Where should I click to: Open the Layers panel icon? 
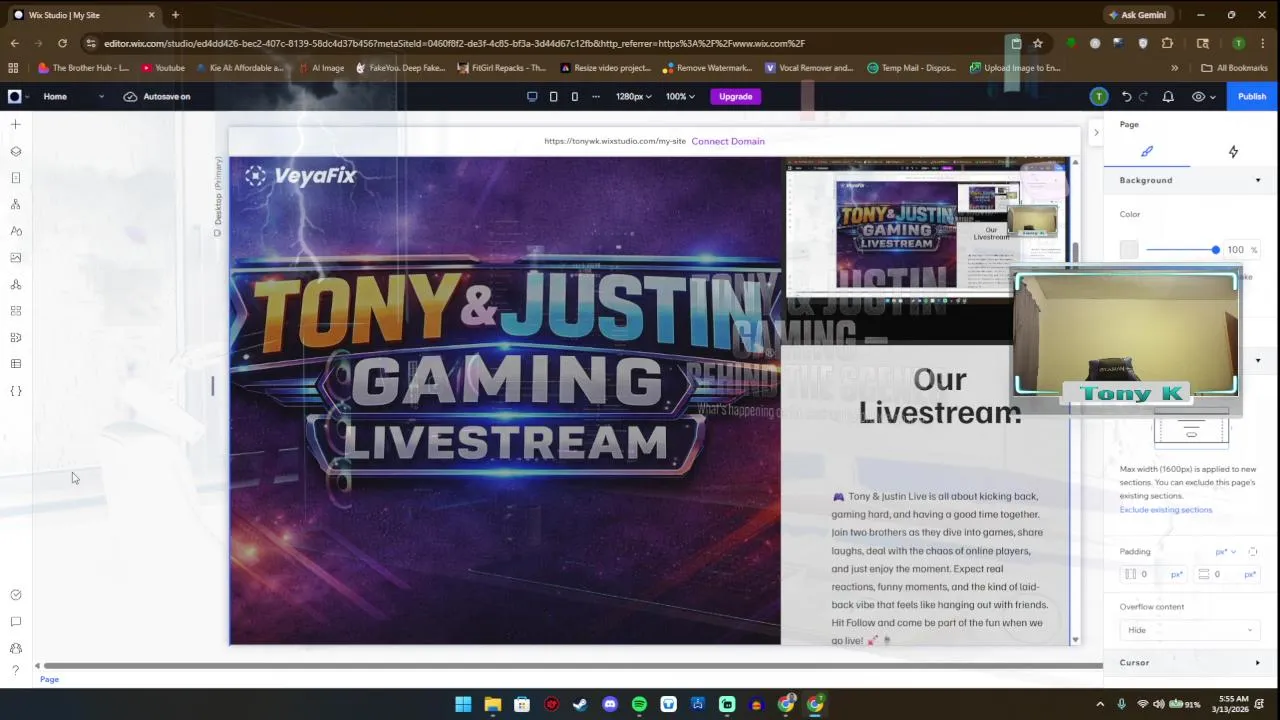(x=15, y=152)
